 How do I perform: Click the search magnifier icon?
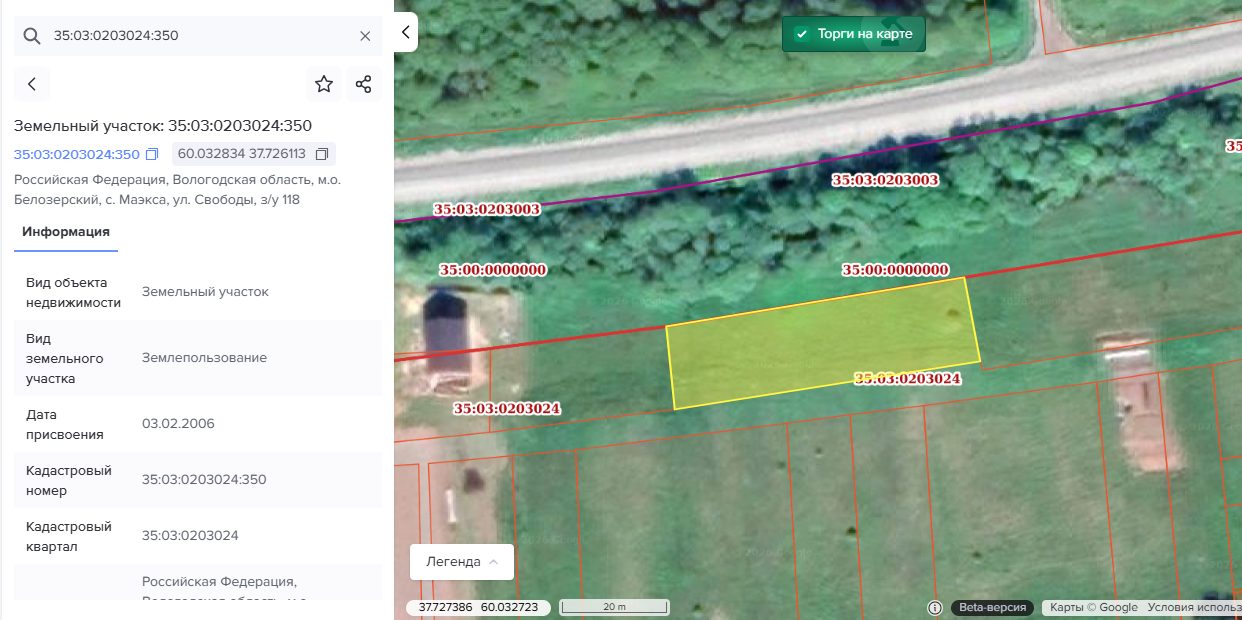pyautogui.click(x=32, y=36)
